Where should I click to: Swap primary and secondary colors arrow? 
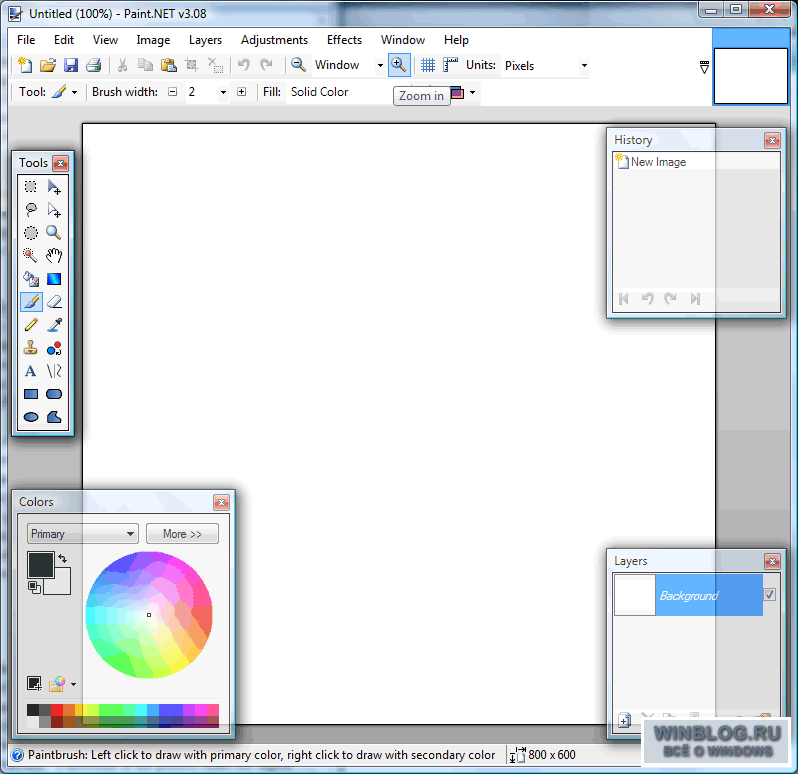pos(63,558)
